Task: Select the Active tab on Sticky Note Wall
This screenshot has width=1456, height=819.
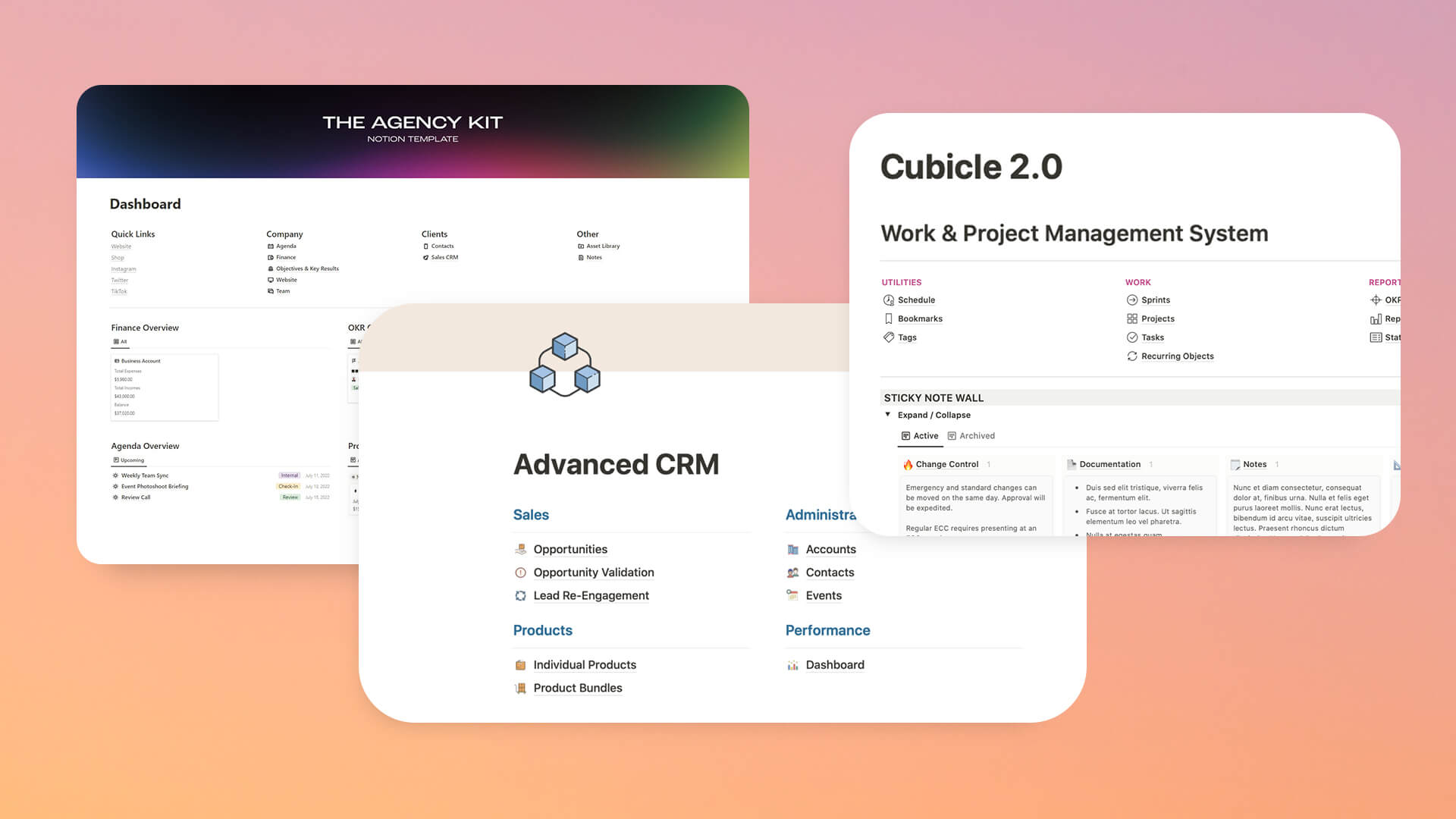Action: point(919,435)
